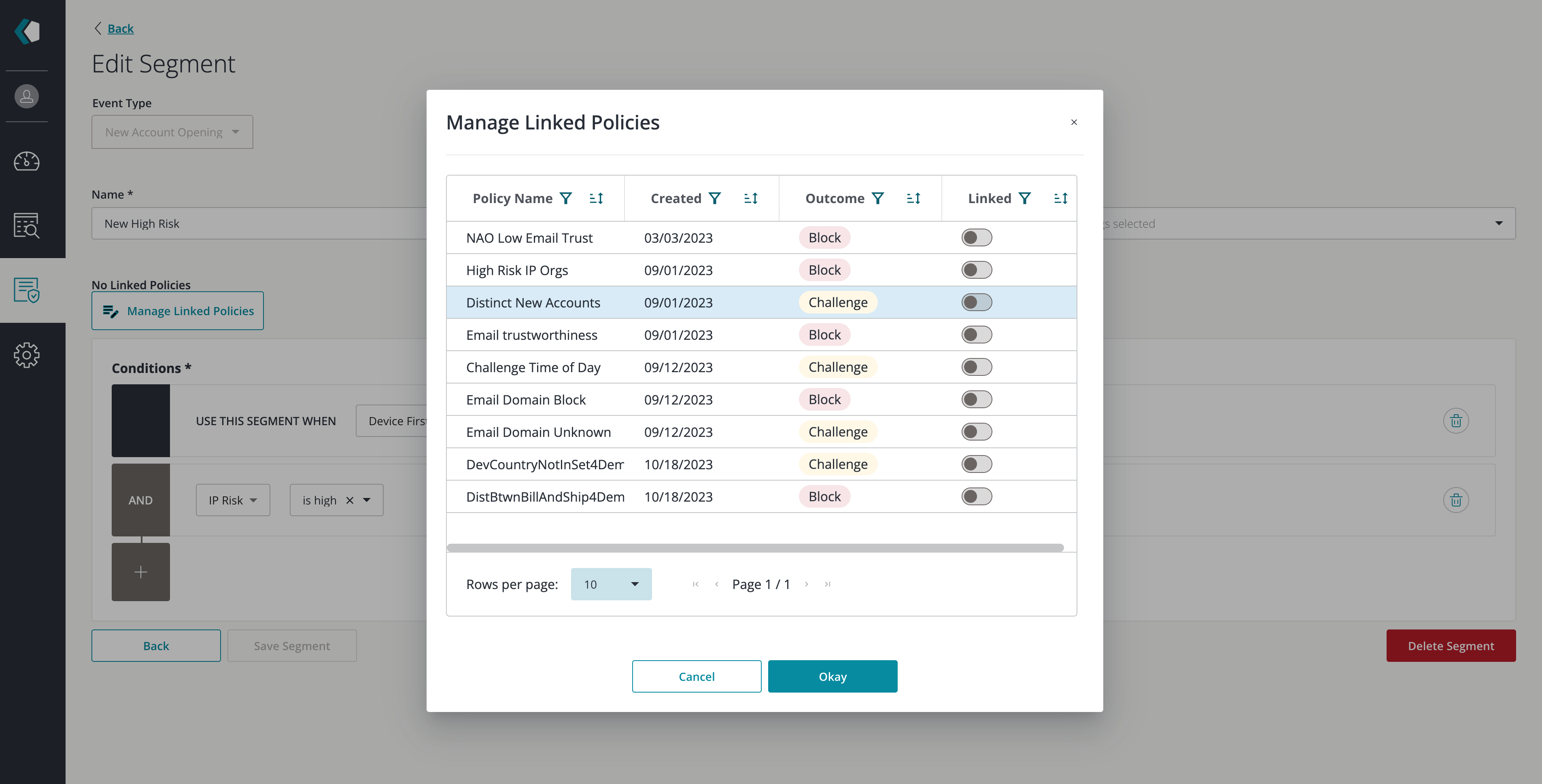Screen dimensions: 1542x784
Task: Click the table horizontal scrollbar
Action: [755, 548]
